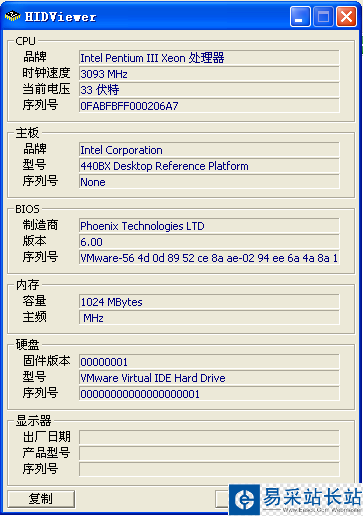Viewport: 363px width, 516px height.
Task: Click the CPU brand field Intel Pentium III Xeon
Action: coord(209,58)
